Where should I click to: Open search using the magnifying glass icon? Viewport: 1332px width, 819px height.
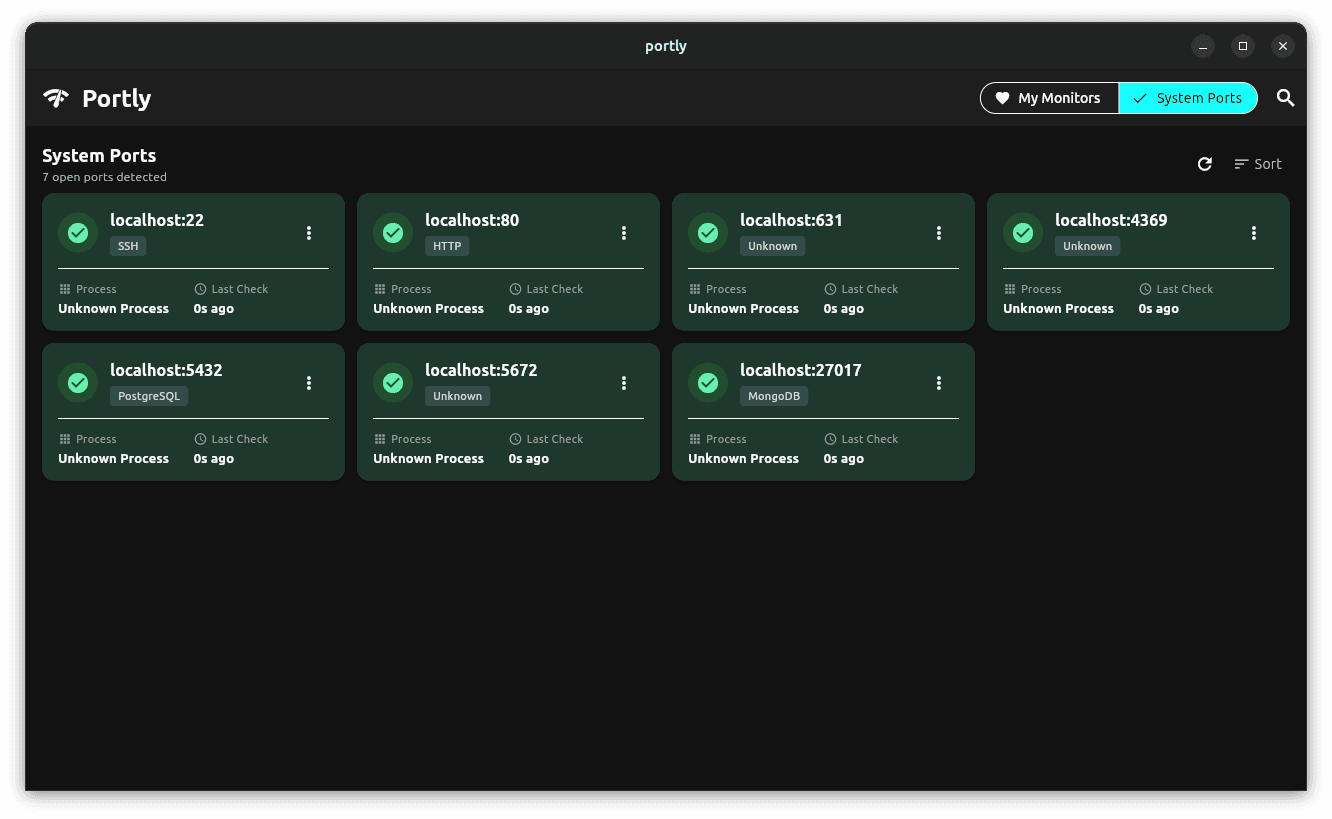1286,98
